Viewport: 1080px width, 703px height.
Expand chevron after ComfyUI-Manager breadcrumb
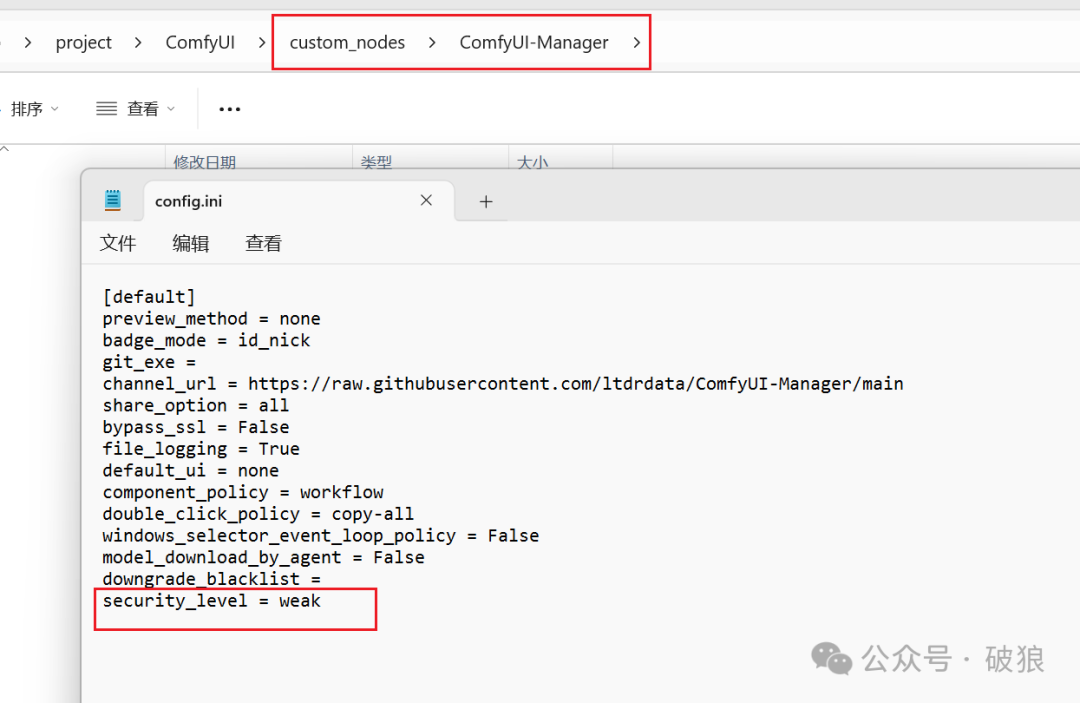(636, 43)
